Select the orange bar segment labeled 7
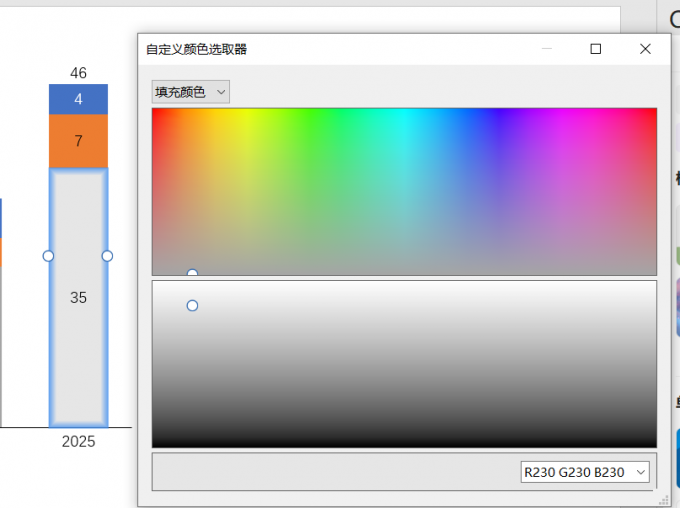This screenshot has width=680, height=508. click(78, 141)
